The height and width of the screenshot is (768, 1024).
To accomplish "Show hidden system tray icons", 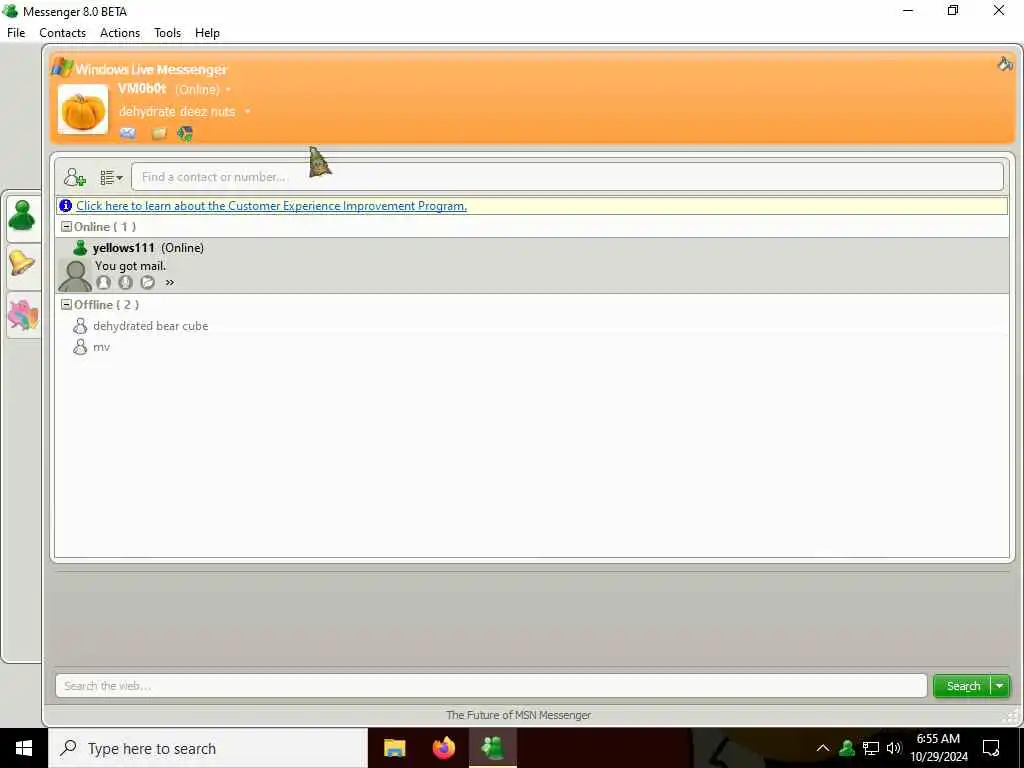I will (823, 748).
